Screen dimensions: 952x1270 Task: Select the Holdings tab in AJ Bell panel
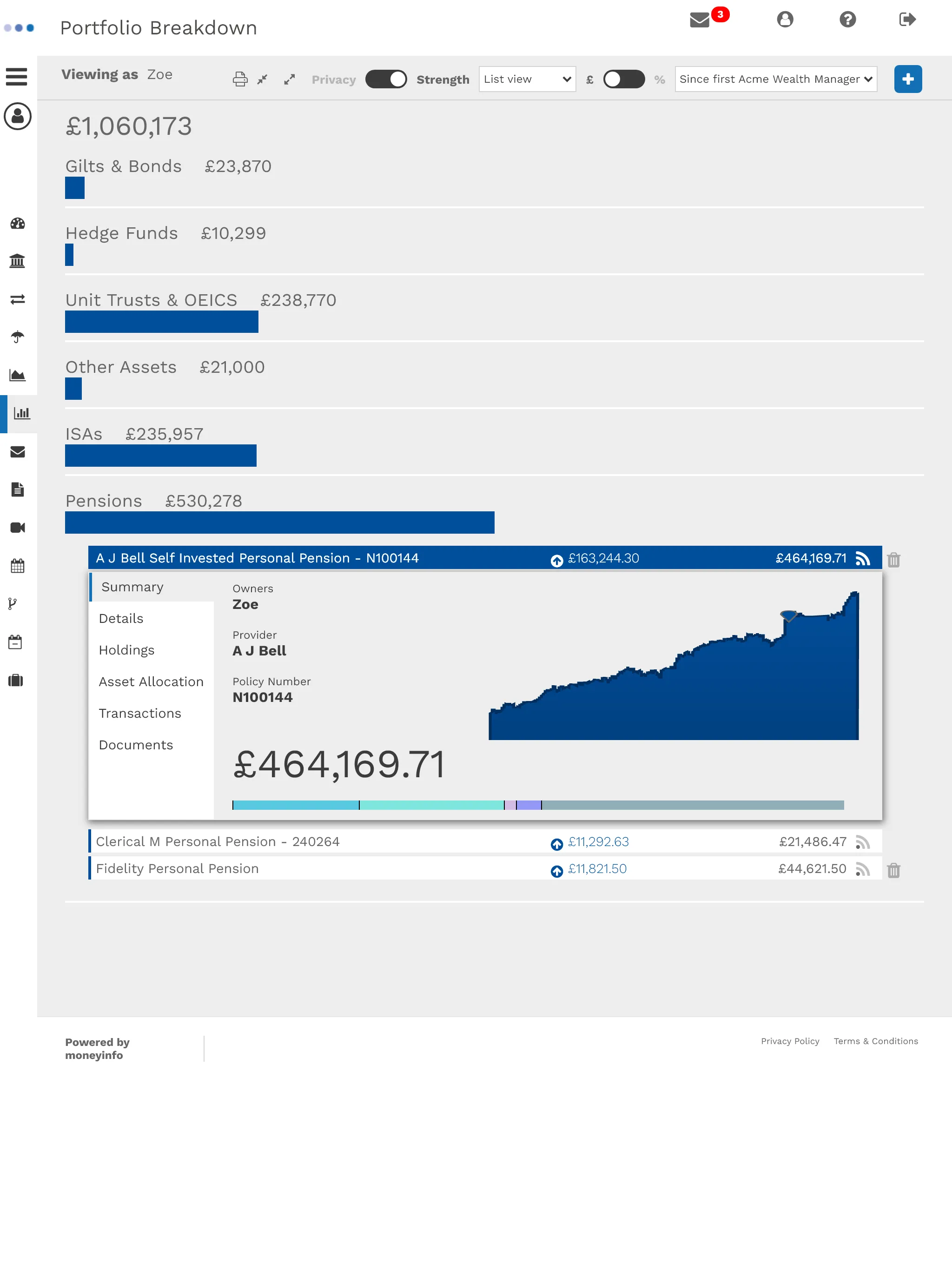coord(126,650)
